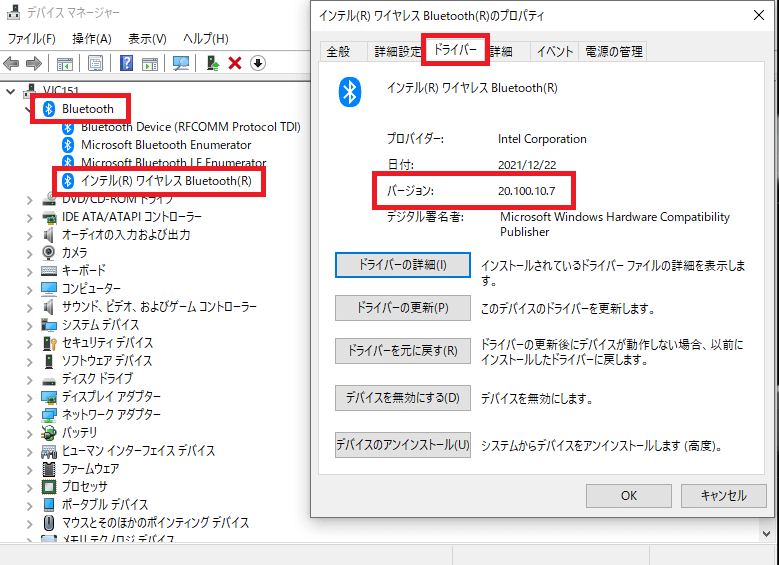Click the コンピューター category icon
Viewport: 779px width, 565px height.
pos(49,288)
